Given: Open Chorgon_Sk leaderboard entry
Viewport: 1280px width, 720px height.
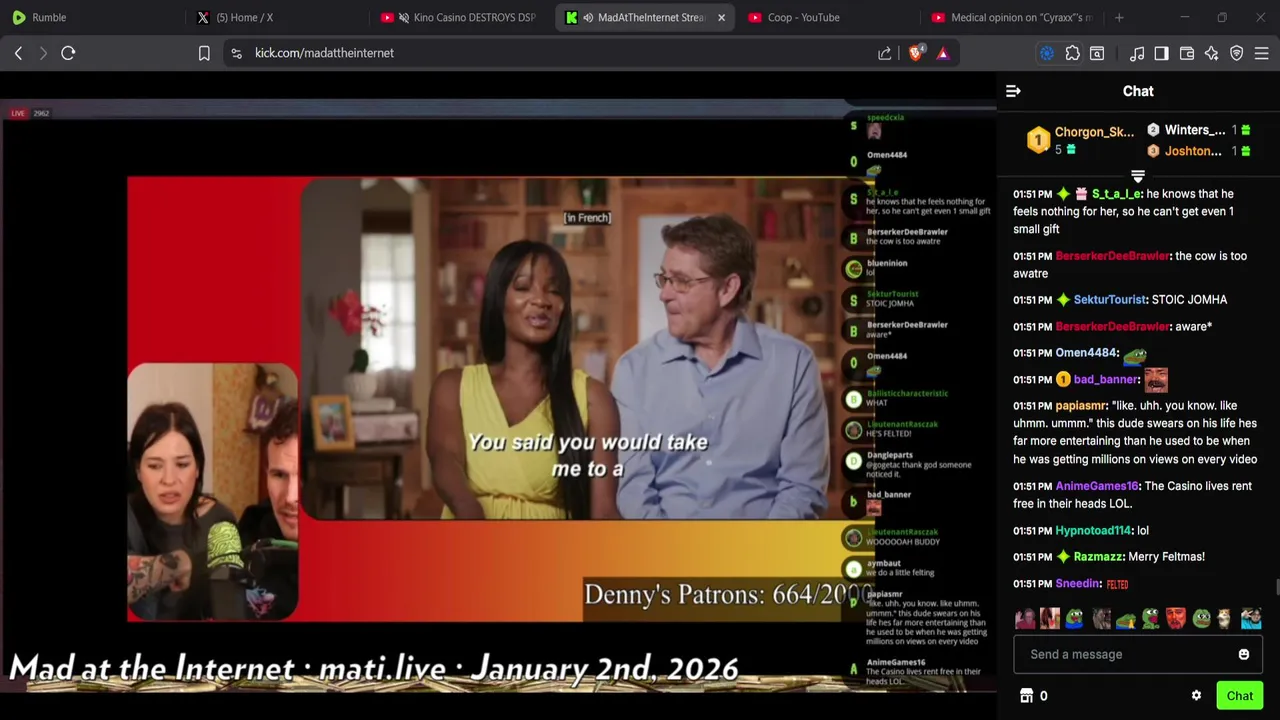Looking at the screenshot, I should (x=1082, y=140).
